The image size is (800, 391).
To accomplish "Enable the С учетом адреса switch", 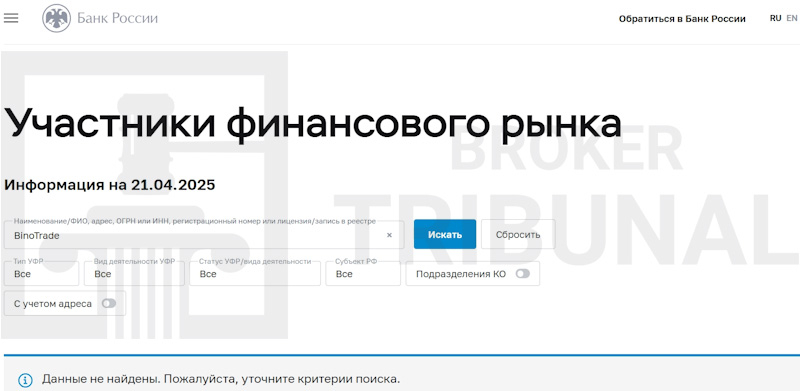I will [109, 304].
